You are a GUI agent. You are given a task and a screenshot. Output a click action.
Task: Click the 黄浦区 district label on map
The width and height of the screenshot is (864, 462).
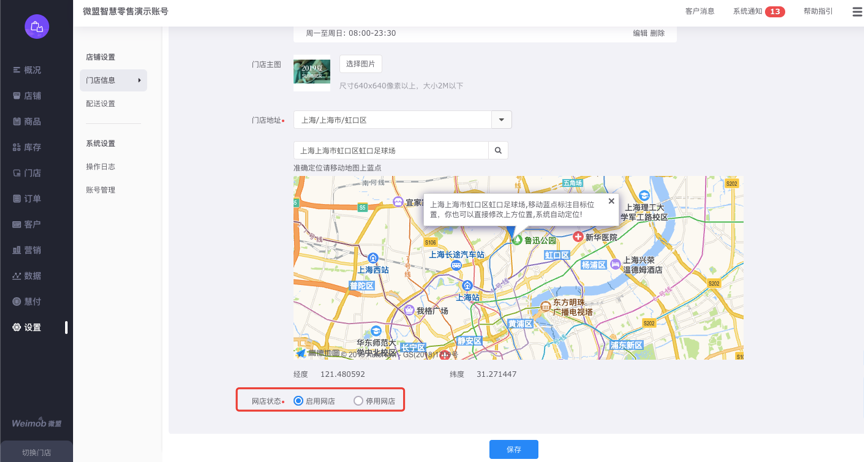coord(521,324)
